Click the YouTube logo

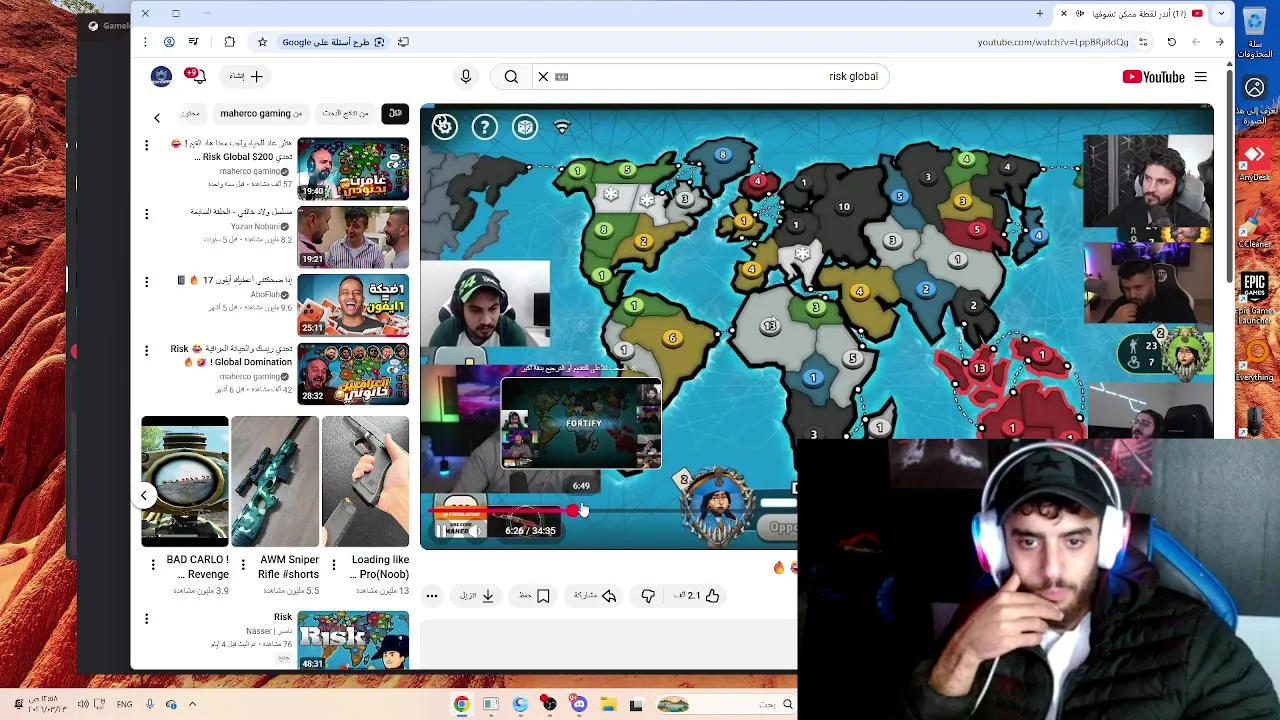(1153, 77)
